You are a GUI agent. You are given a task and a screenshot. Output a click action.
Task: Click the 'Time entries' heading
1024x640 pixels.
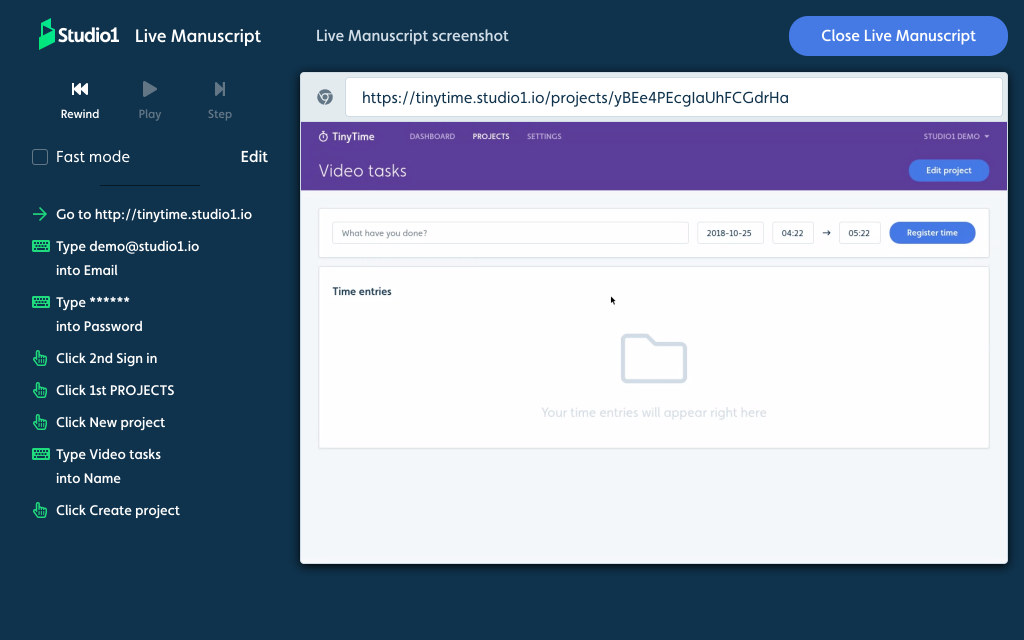(x=362, y=291)
